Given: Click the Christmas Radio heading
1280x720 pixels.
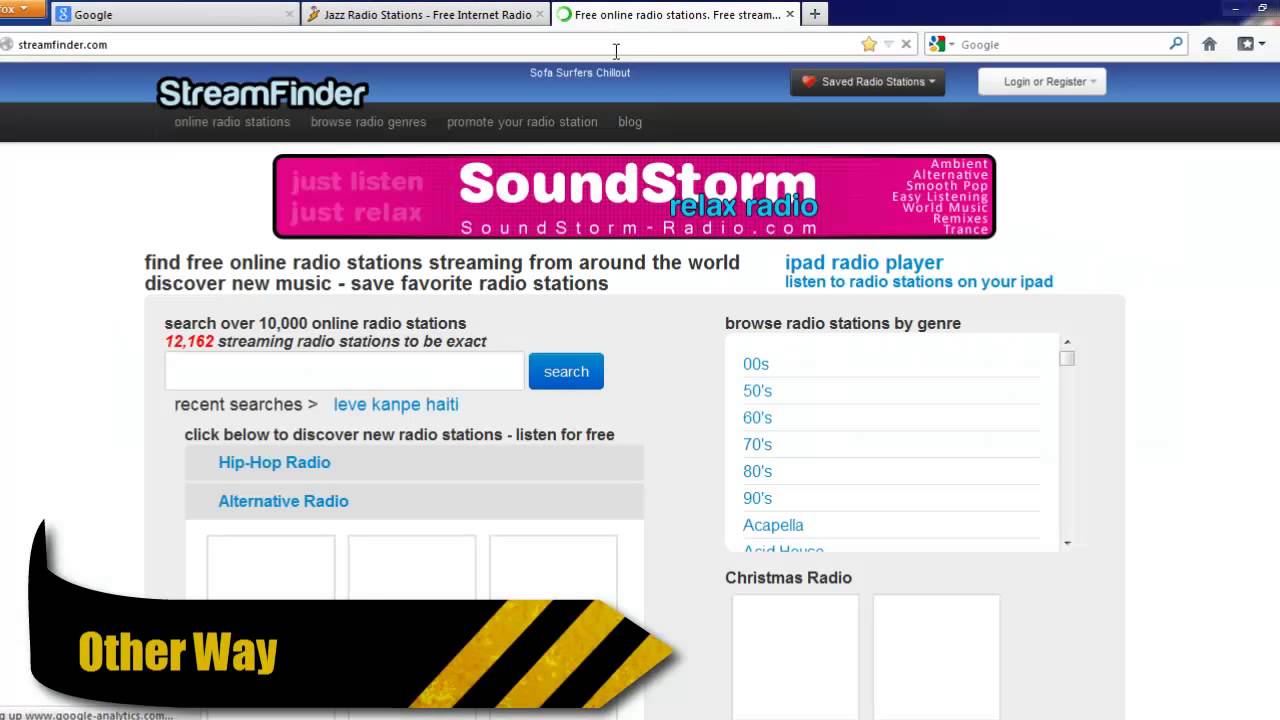Looking at the screenshot, I should [x=788, y=578].
